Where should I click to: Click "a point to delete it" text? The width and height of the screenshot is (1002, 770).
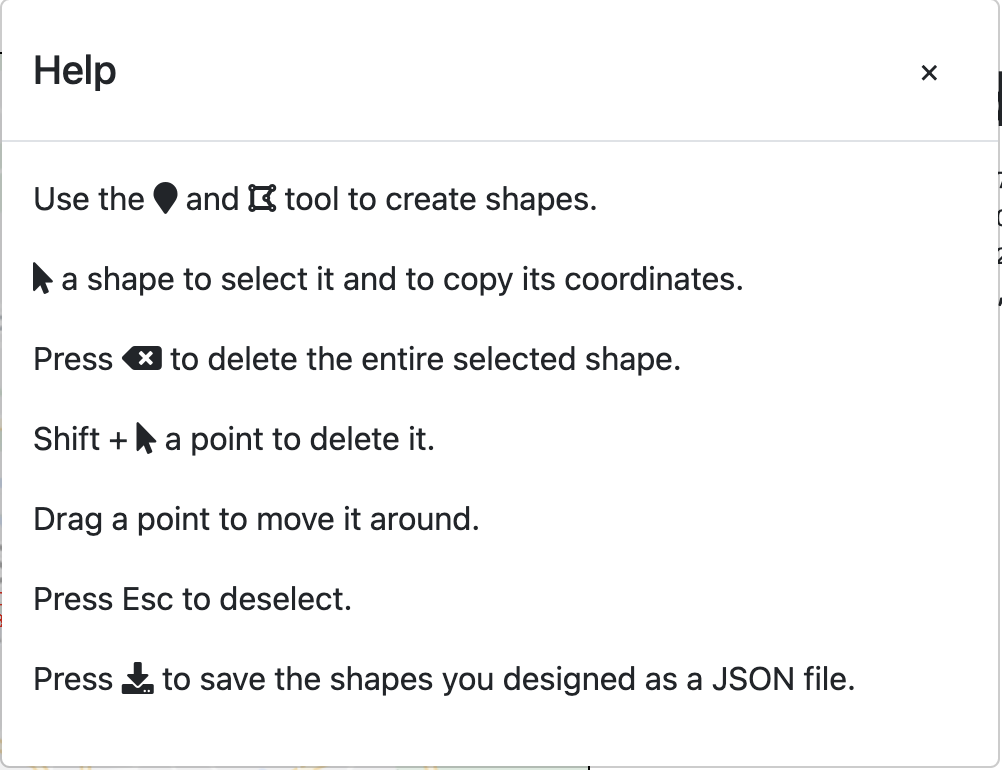pos(299,439)
